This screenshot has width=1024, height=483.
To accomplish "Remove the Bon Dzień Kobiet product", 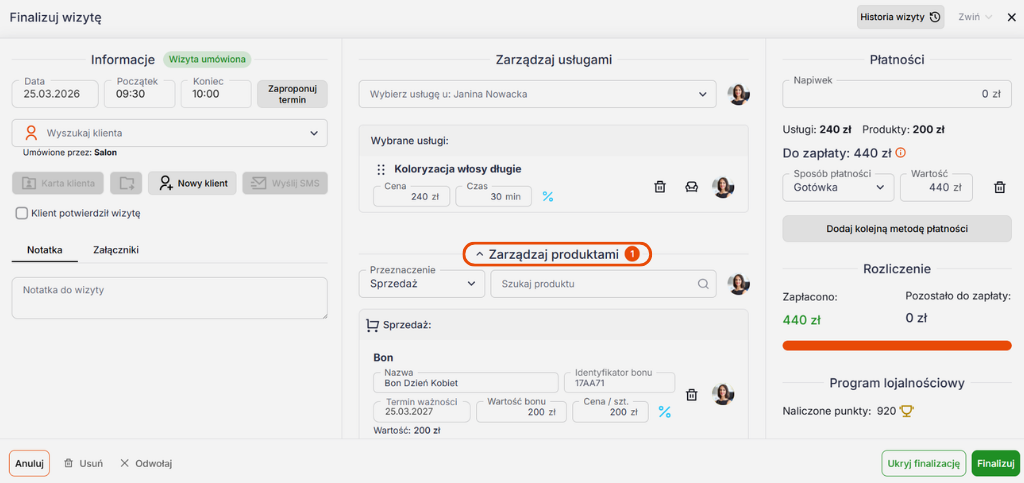I will 691,394.
